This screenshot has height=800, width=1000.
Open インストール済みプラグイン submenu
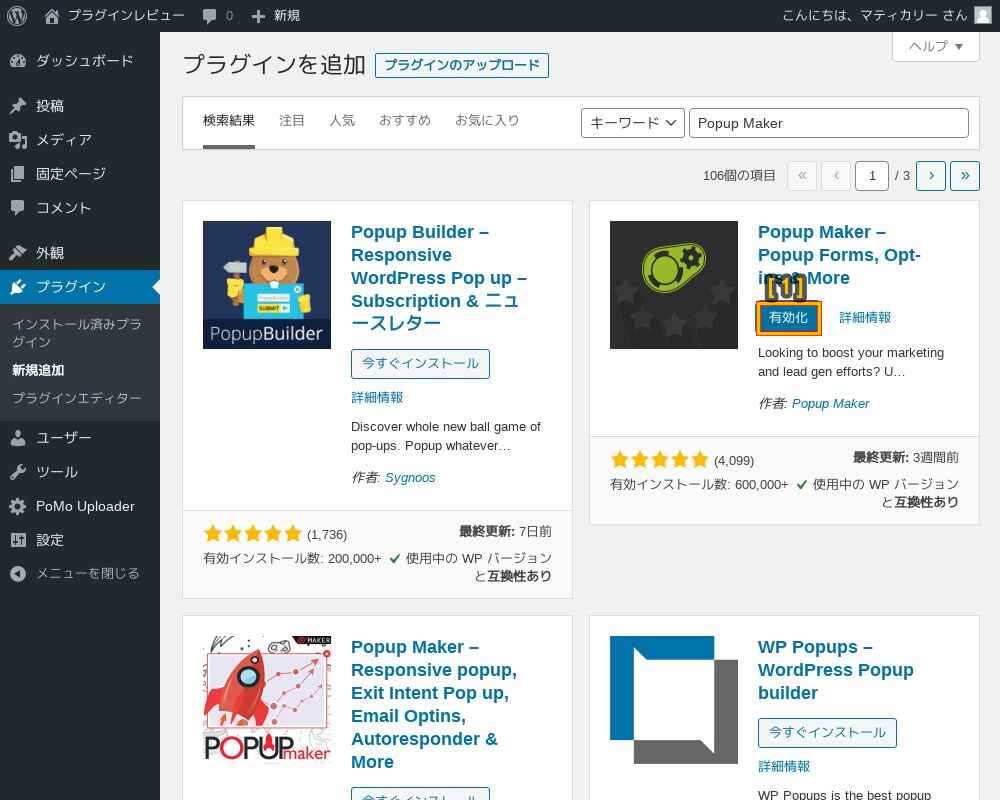(77, 333)
